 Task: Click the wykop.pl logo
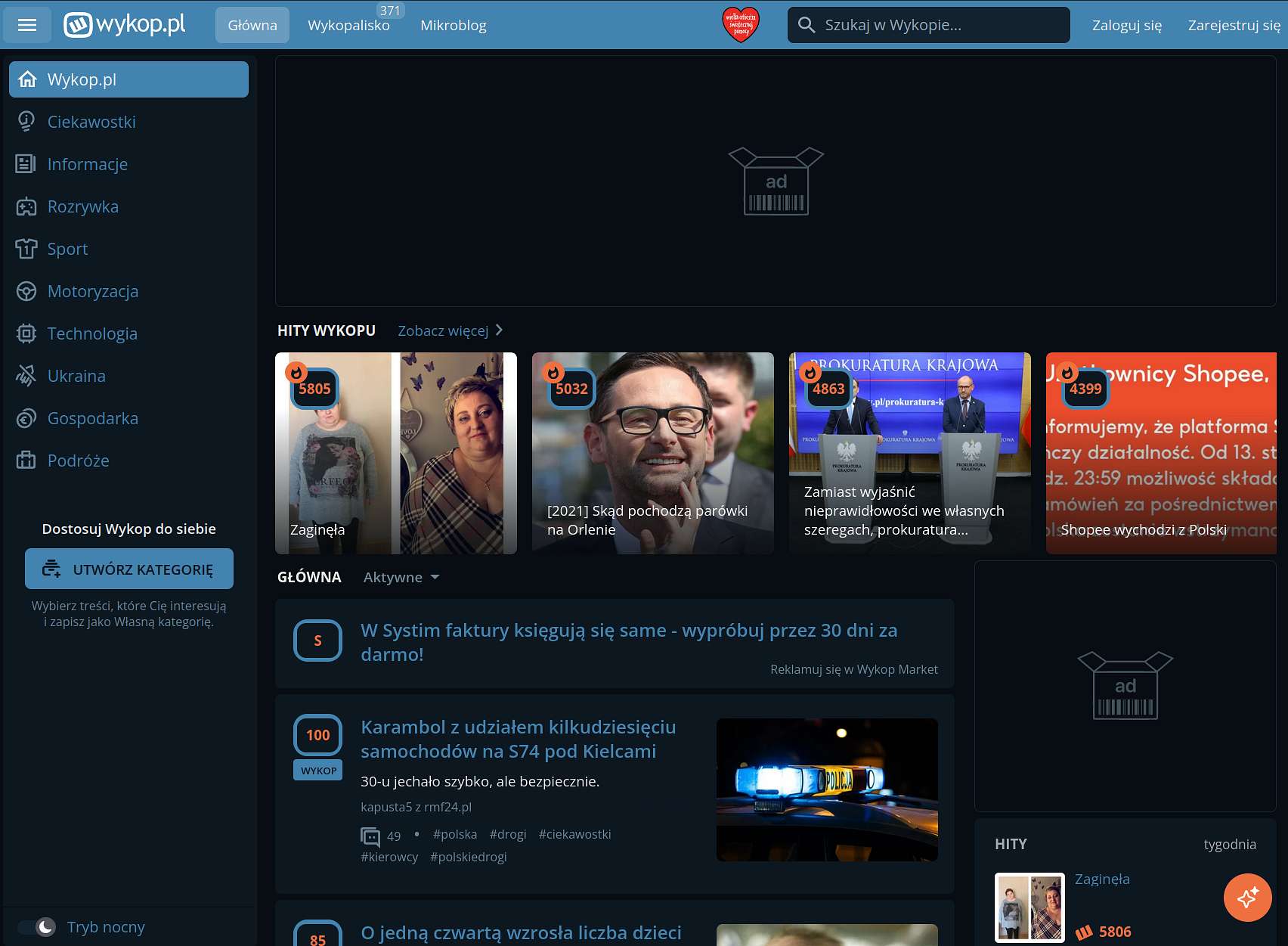(x=125, y=25)
